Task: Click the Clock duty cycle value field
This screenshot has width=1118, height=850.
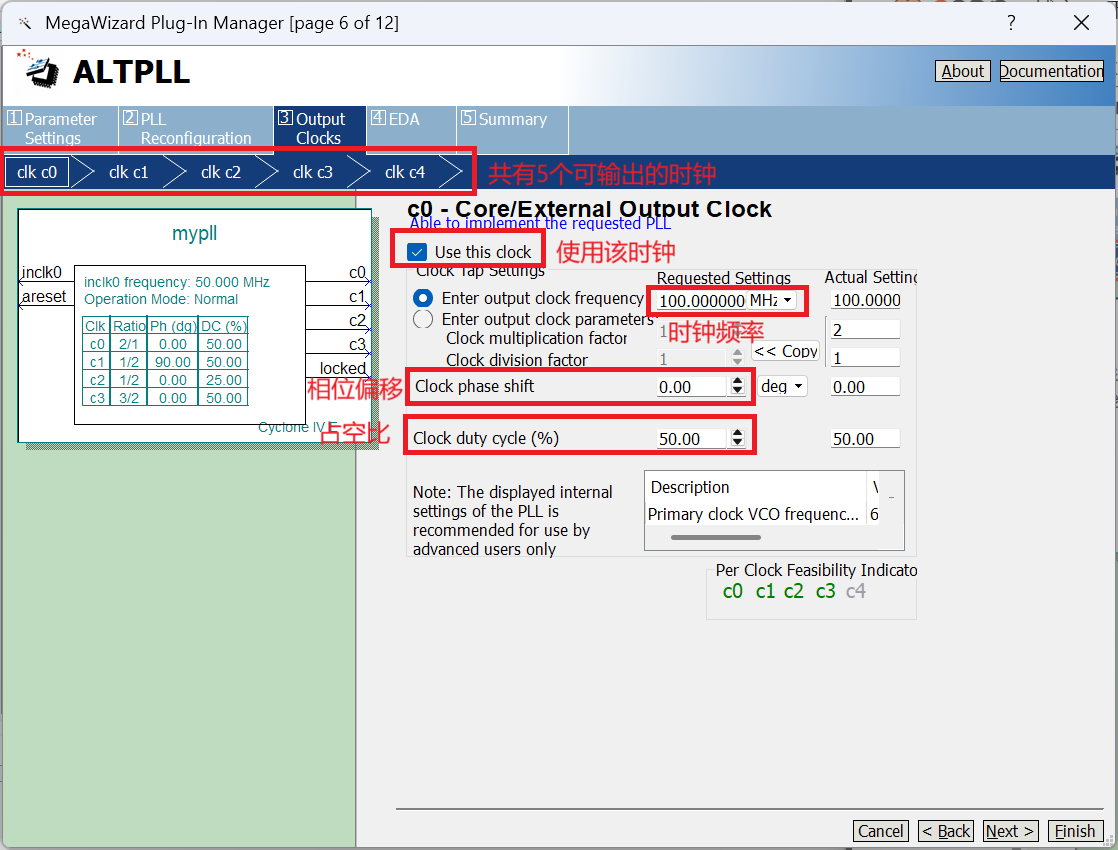Action: point(692,439)
